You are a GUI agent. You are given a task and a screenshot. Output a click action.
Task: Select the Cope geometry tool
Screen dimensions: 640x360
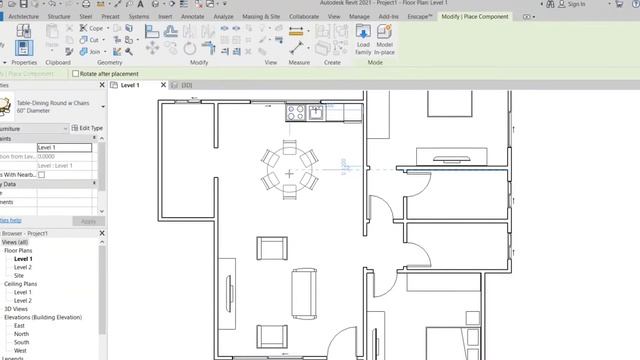(91, 28)
